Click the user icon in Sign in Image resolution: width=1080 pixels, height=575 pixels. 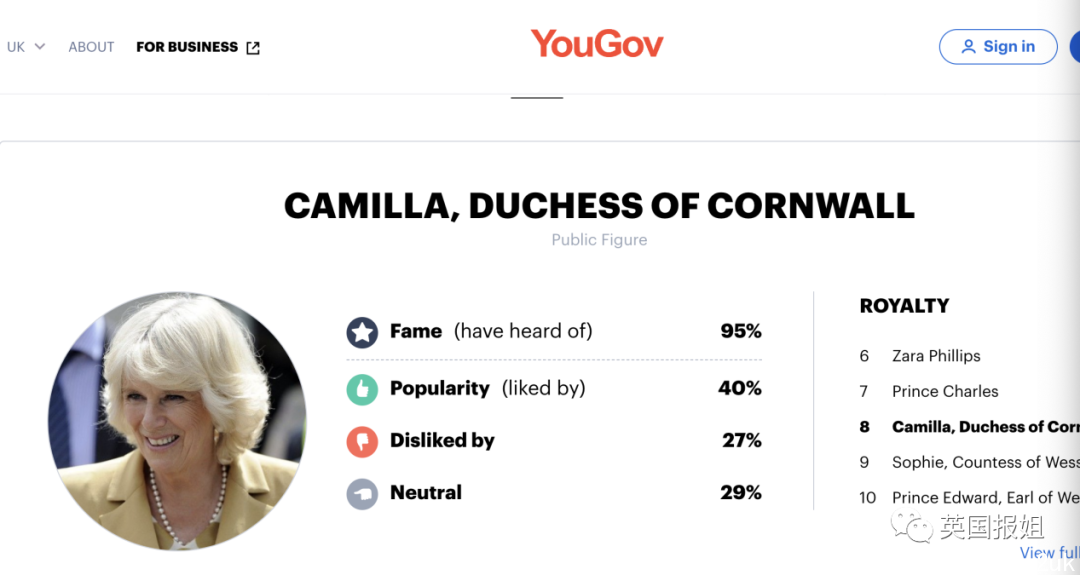968,47
